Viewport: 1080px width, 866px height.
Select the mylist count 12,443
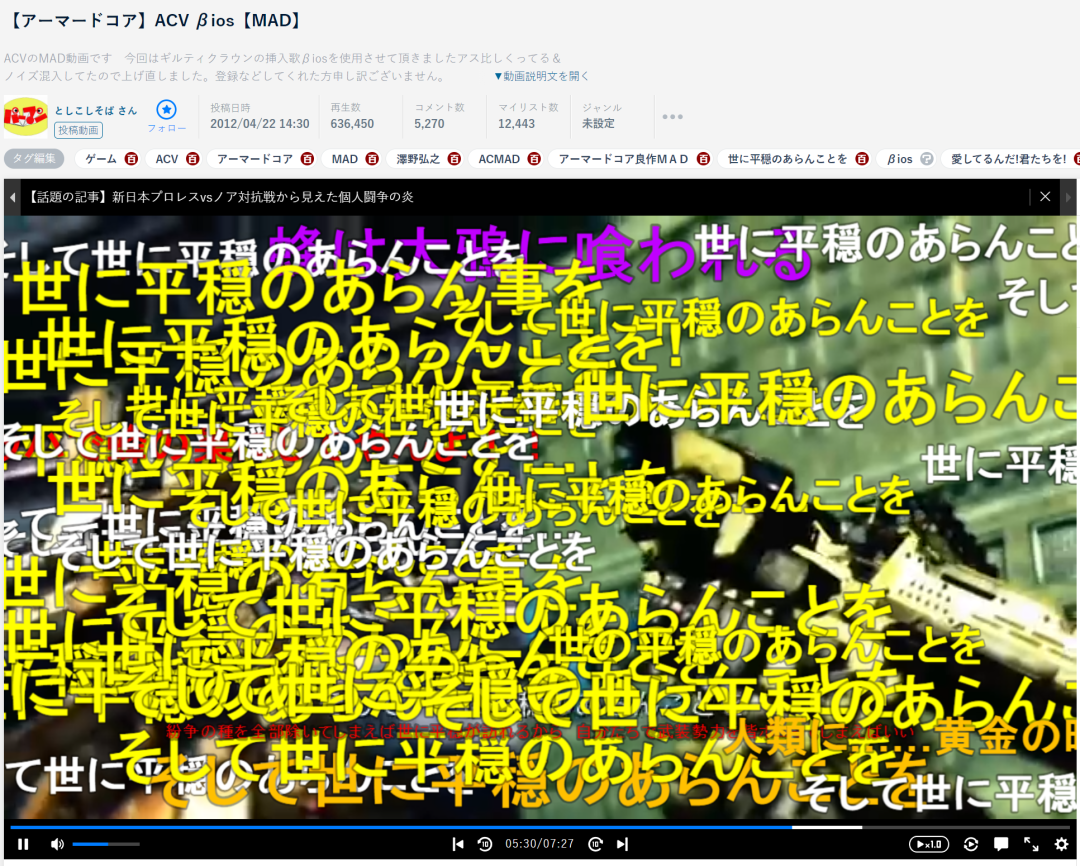[517, 124]
